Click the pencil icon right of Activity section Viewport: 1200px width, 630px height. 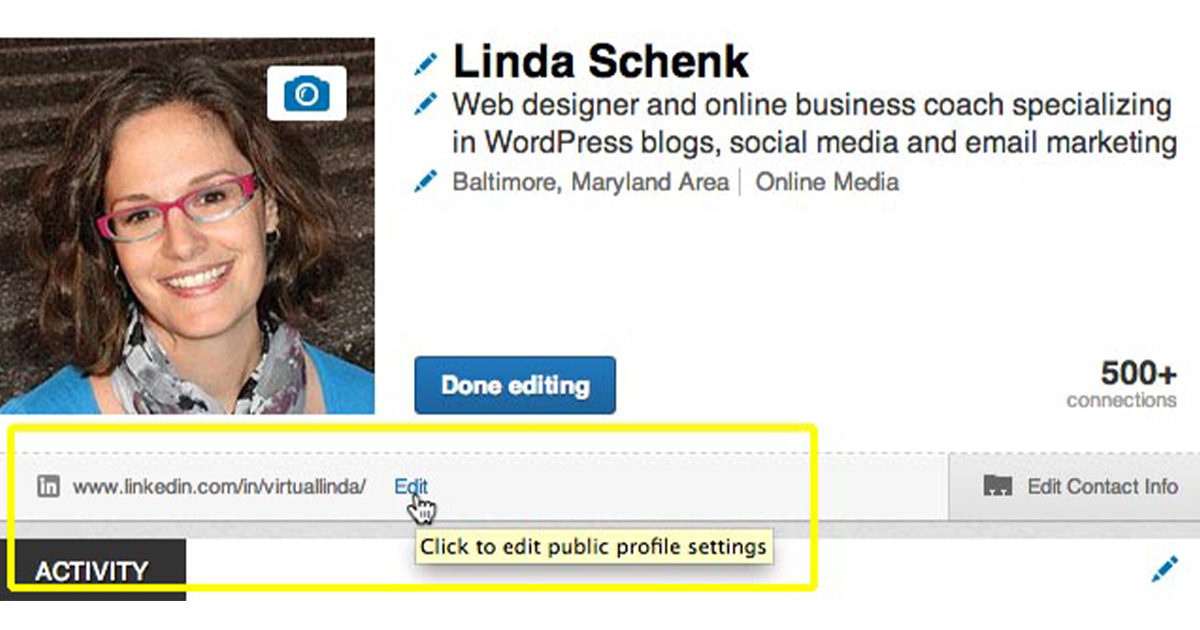click(1165, 570)
